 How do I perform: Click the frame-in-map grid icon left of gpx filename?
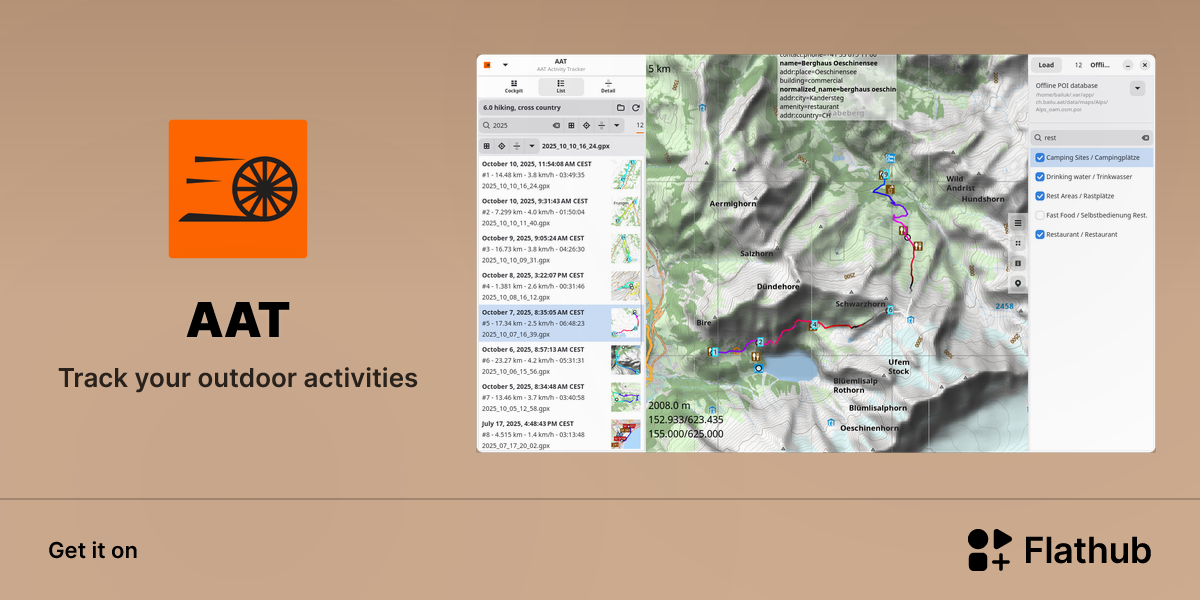tap(487, 146)
